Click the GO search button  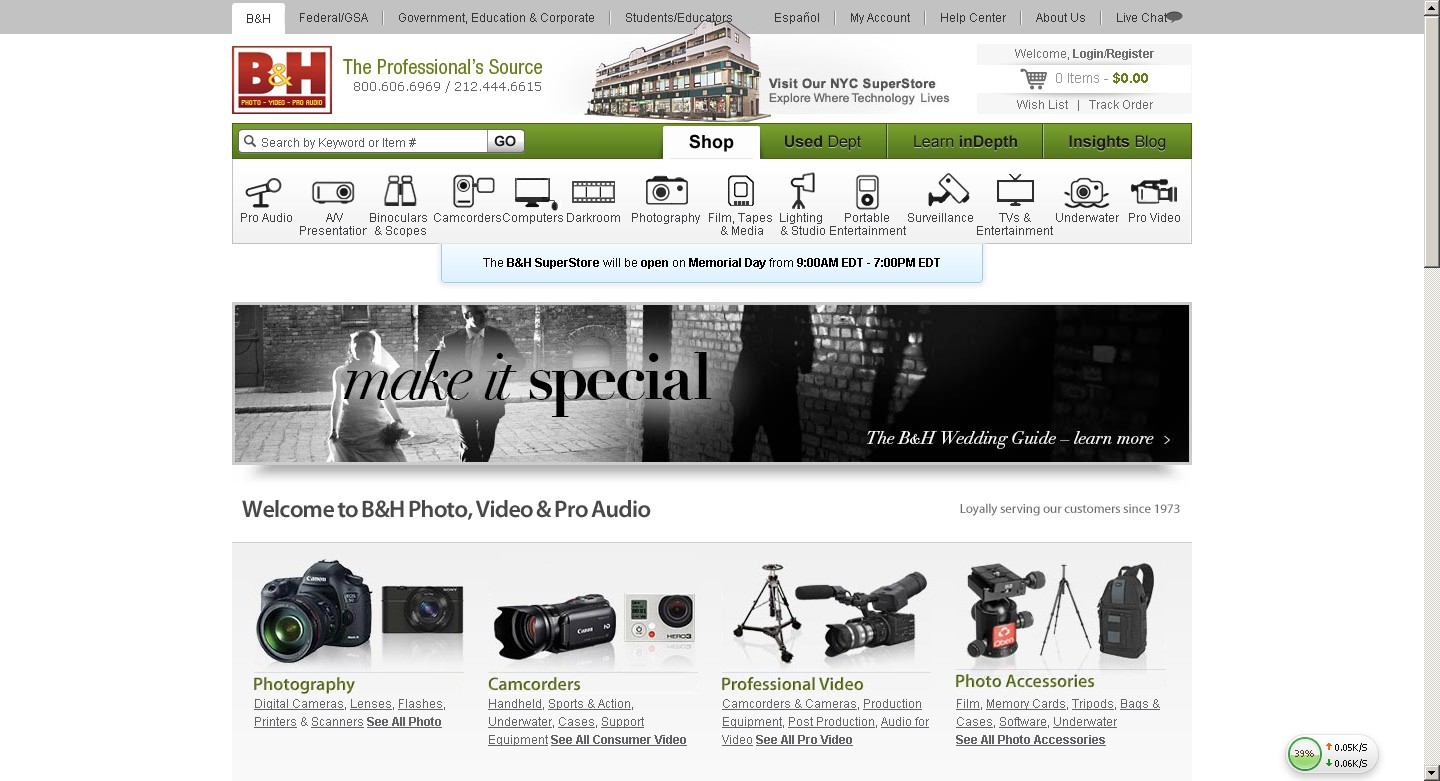505,142
